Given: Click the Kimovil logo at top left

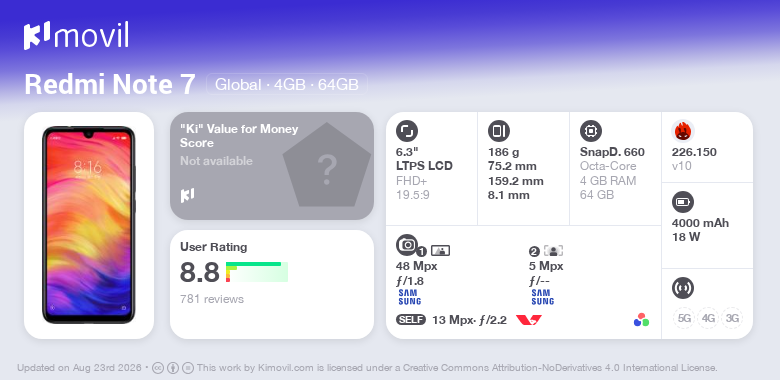Looking at the screenshot, I should [x=76, y=35].
